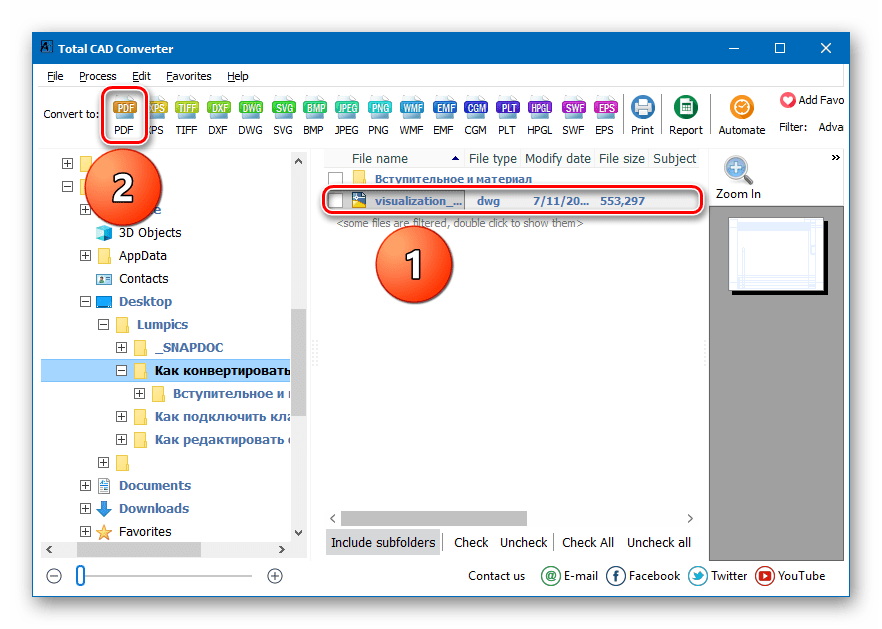
Task: Click the zoom slider handle
Action: (x=80, y=576)
